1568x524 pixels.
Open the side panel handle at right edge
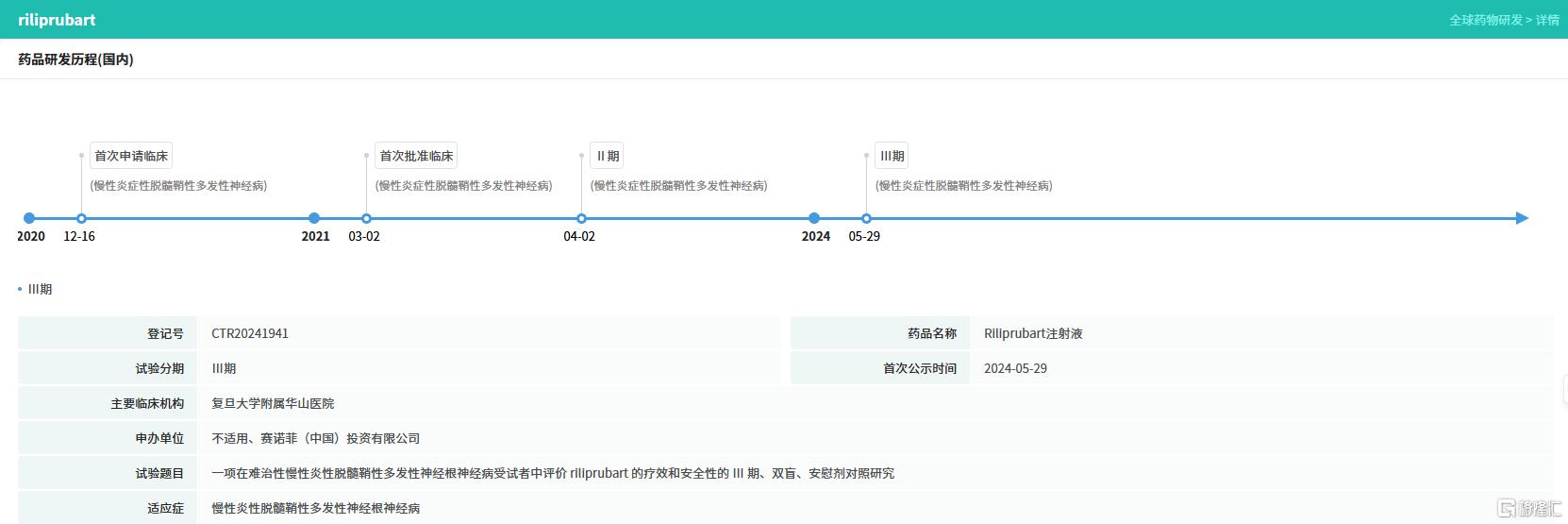coord(1563,391)
